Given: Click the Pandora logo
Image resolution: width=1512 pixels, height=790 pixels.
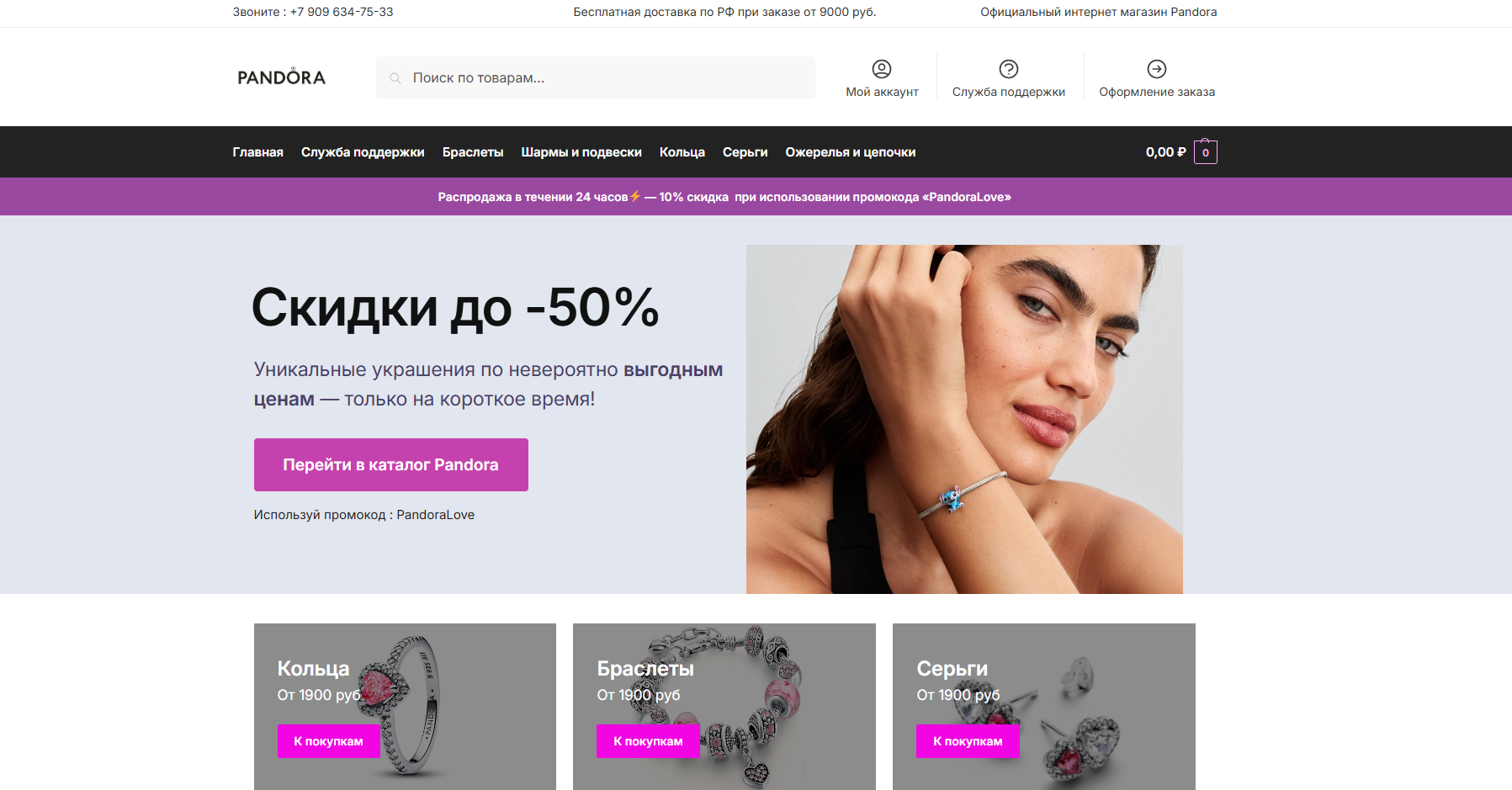Looking at the screenshot, I should tap(281, 77).
